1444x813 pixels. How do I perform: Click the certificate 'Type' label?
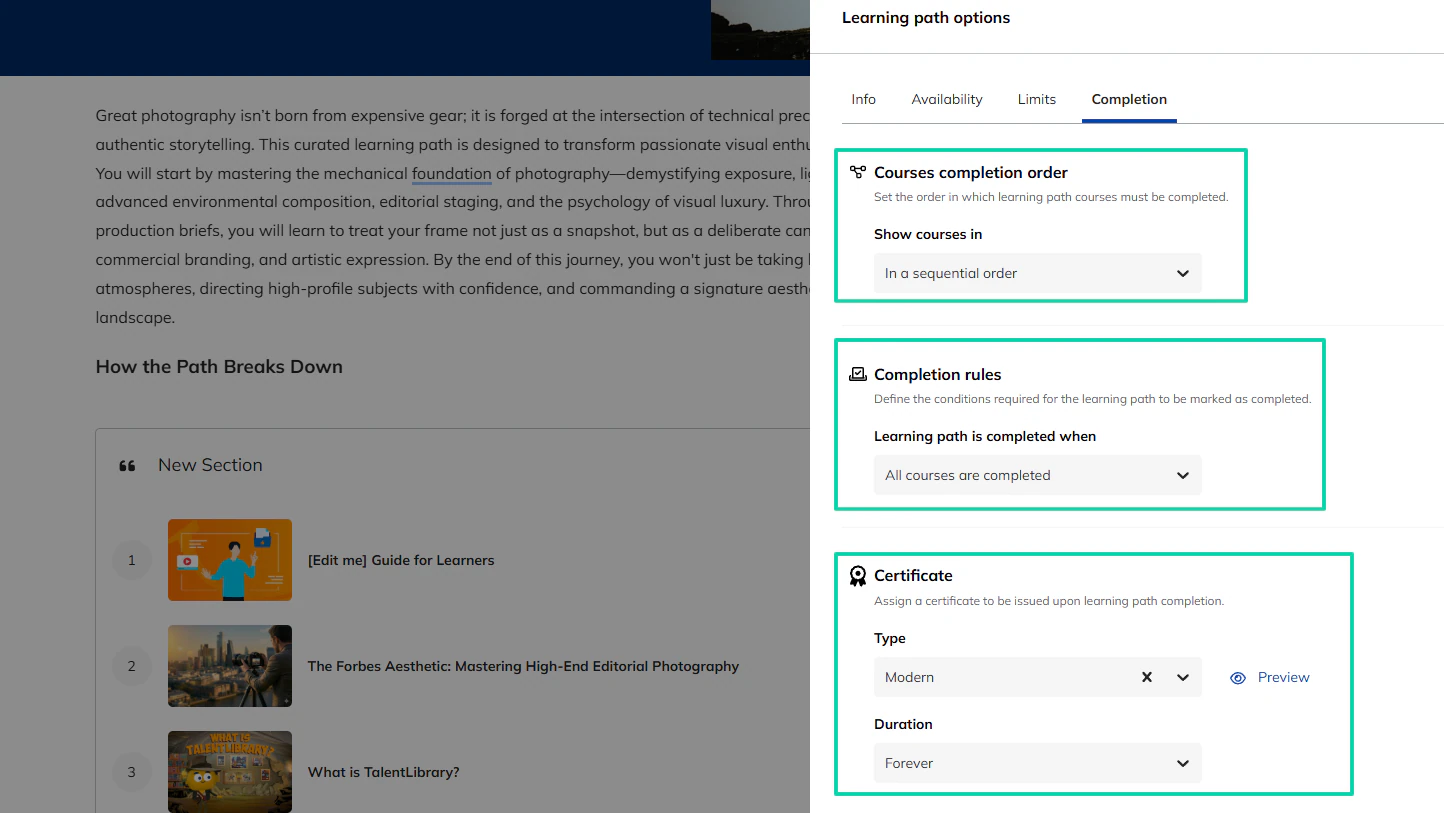[x=890, y=638]
